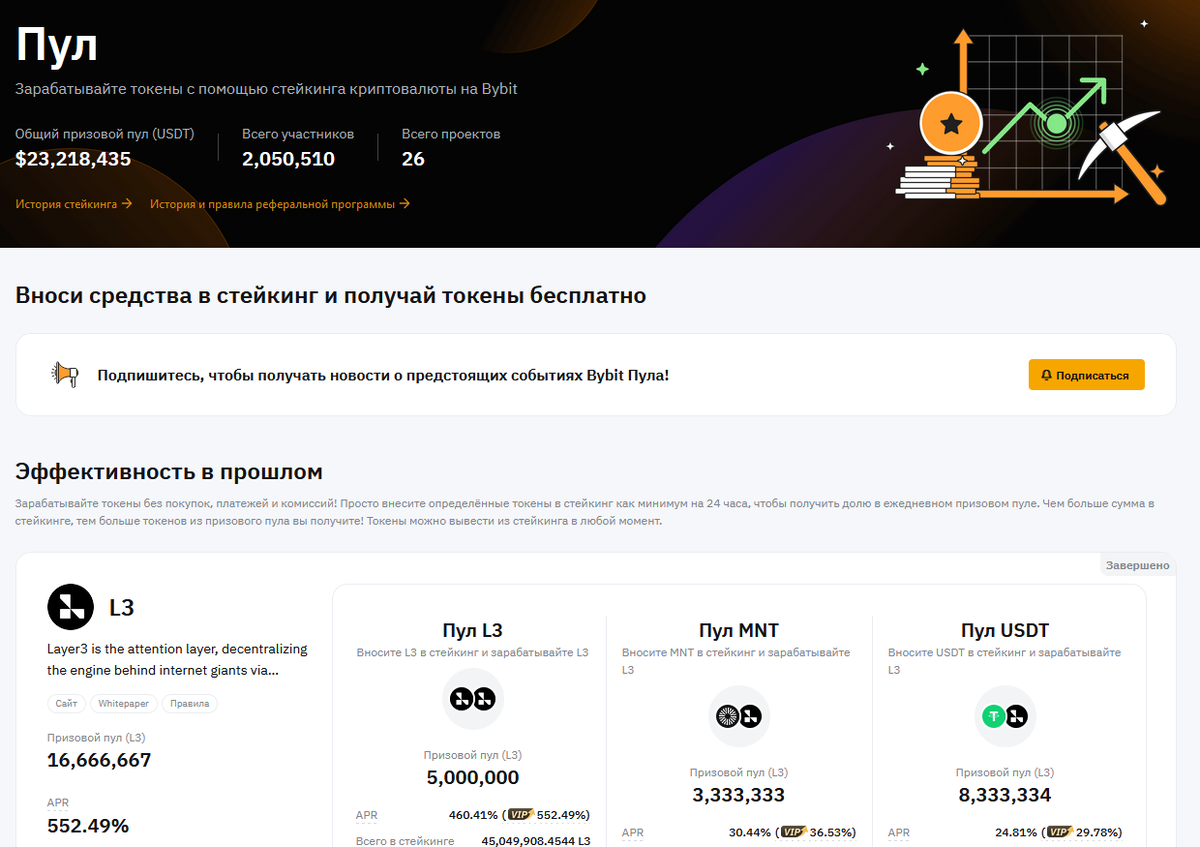Screen dimensions: 1200x847
Task: Click the Пул USDT heading
Action: [x=1005, y=630]
